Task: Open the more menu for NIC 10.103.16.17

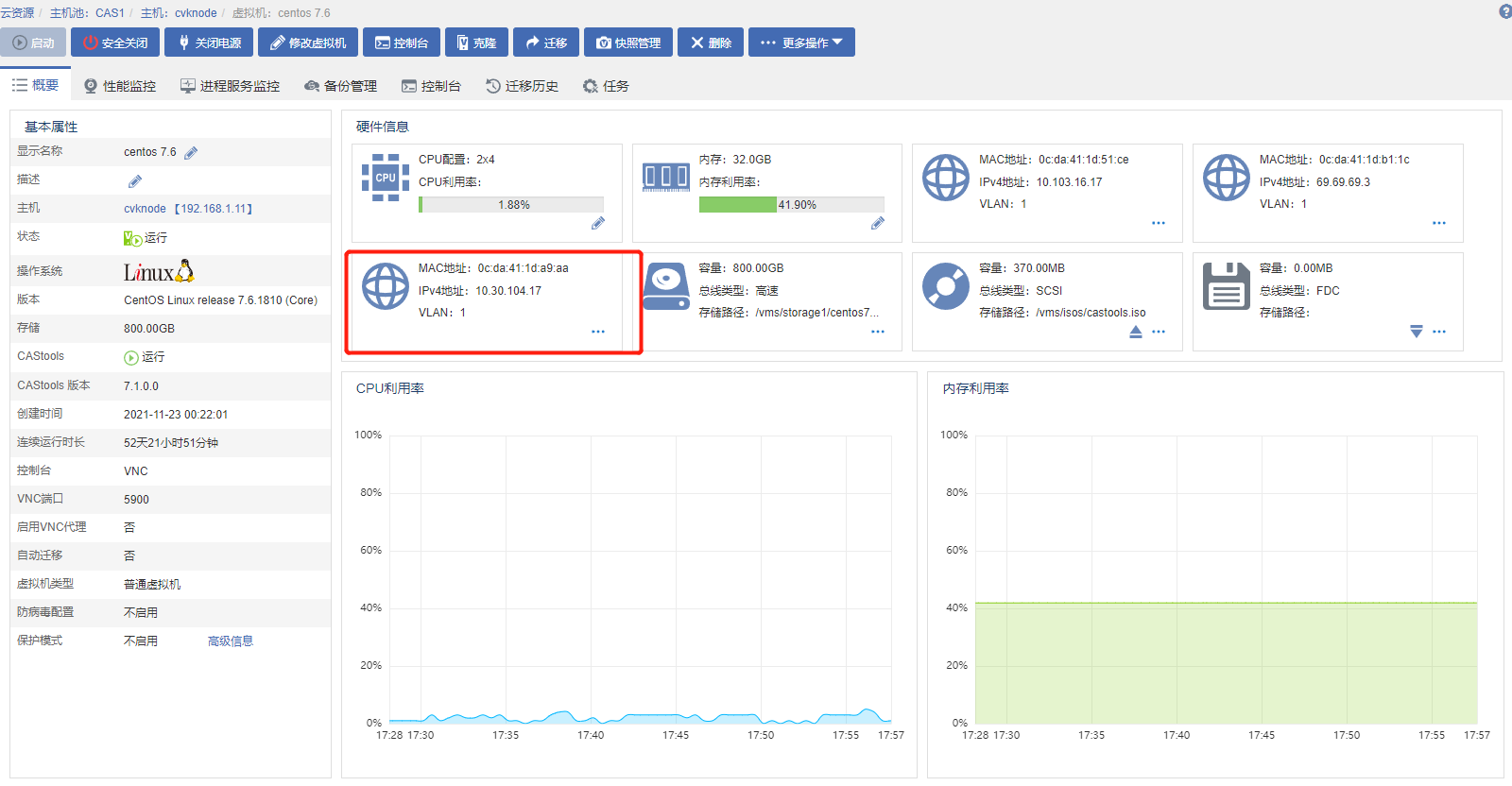Action: (1159, 223)
